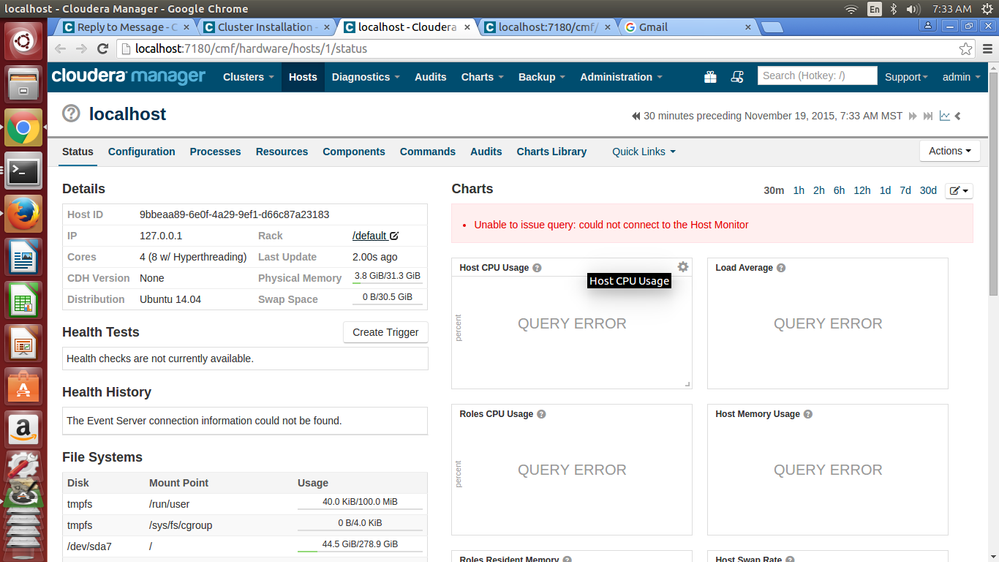Image resolution: width=999 pixels, height=562 pixels.
Task: Open LibreOffice Impress from the dock
Action: coord(23,343)
